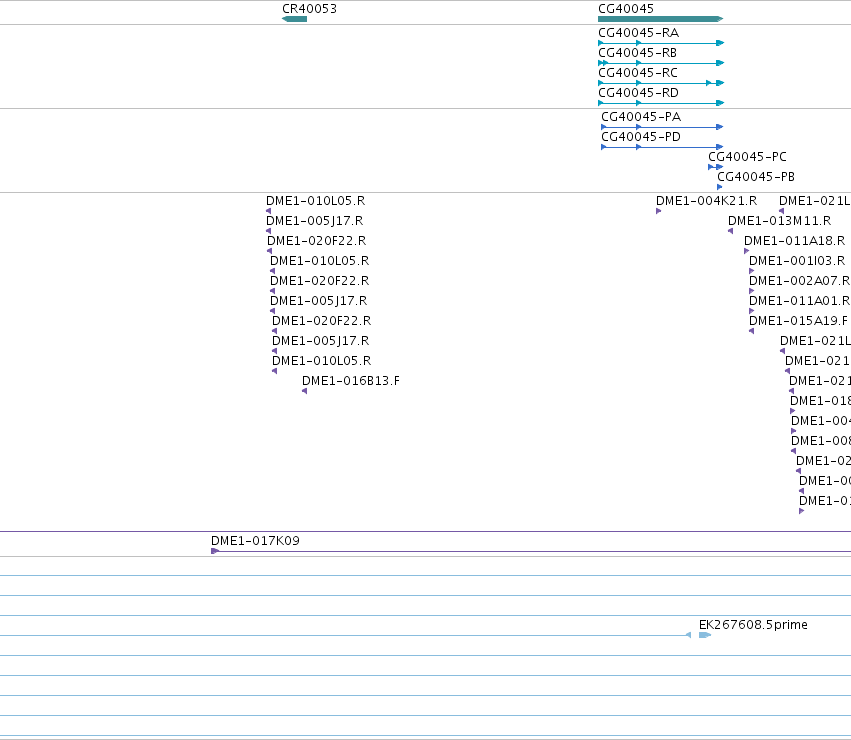Open the DME1-001I03.R label
The height and width of the screenshot is (740, 851).
click(797, 261)
